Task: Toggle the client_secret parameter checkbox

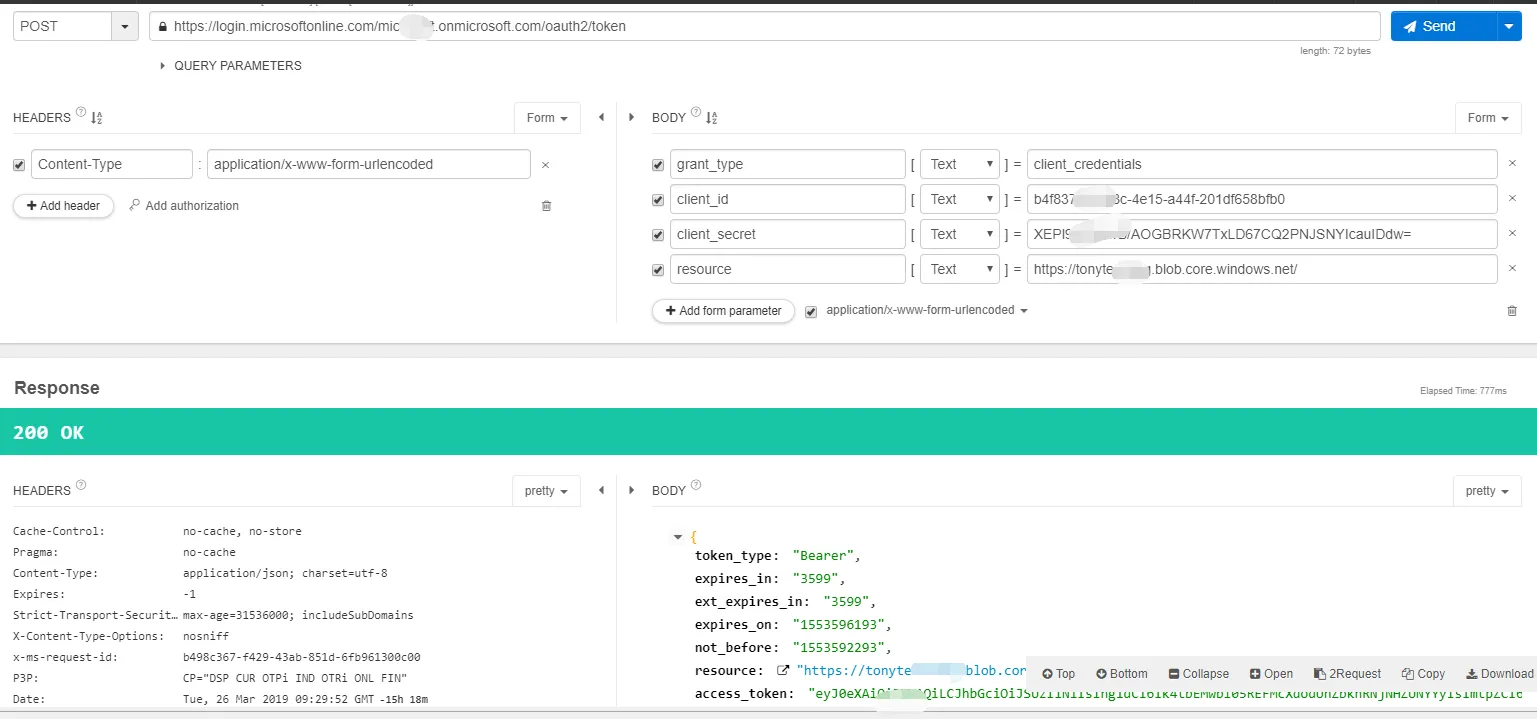Action: click(657, 235)
